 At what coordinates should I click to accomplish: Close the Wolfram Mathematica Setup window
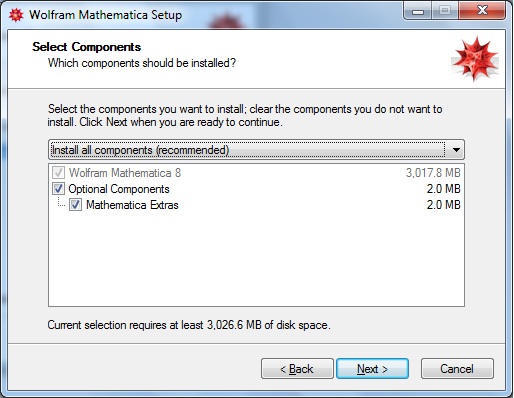pyautogui.click(x=482, y=11)
